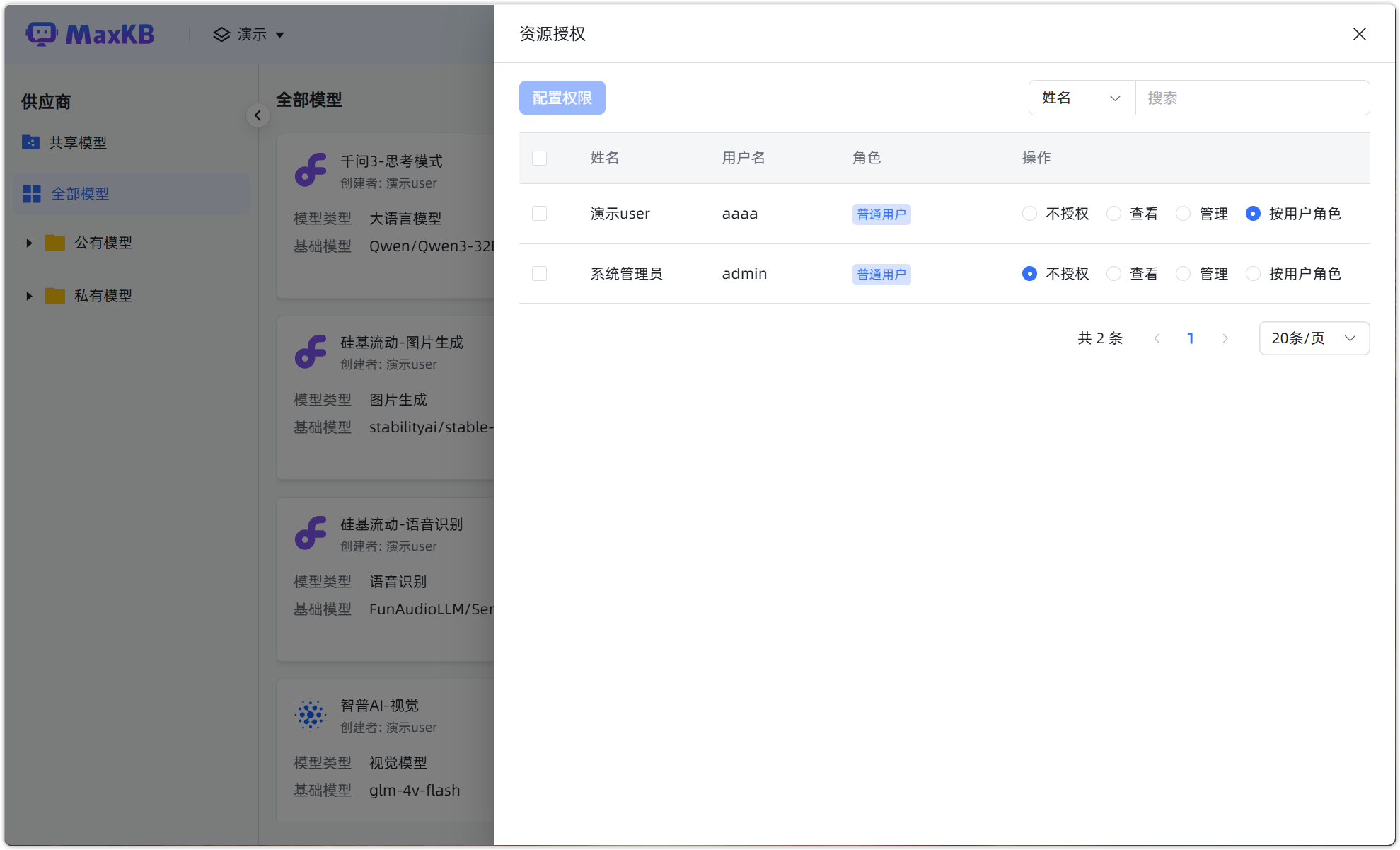
Task: Open the 姓名 filter dropdown
Action: coord(1081,98)
